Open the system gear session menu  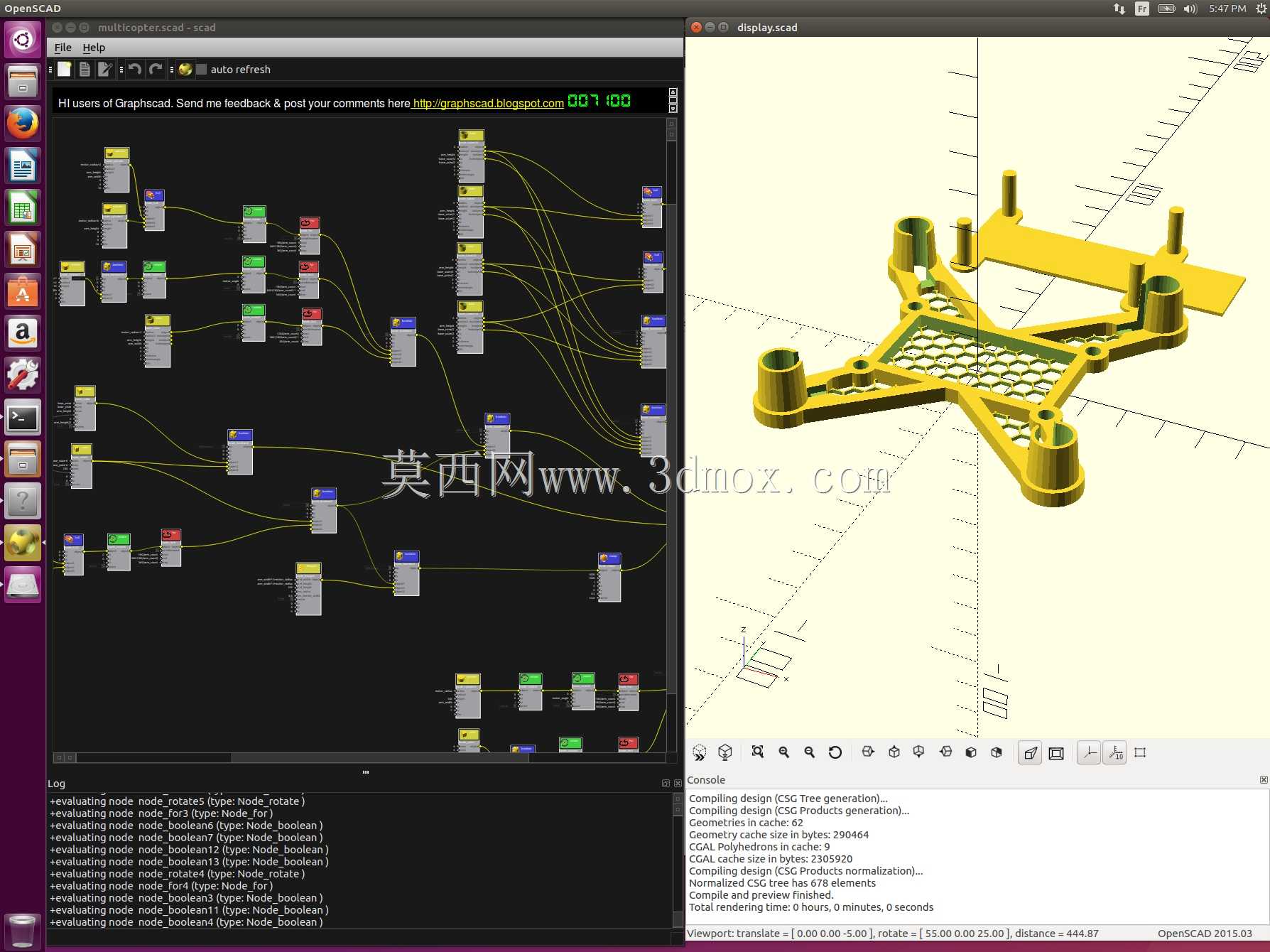(x=1261, y=9)
